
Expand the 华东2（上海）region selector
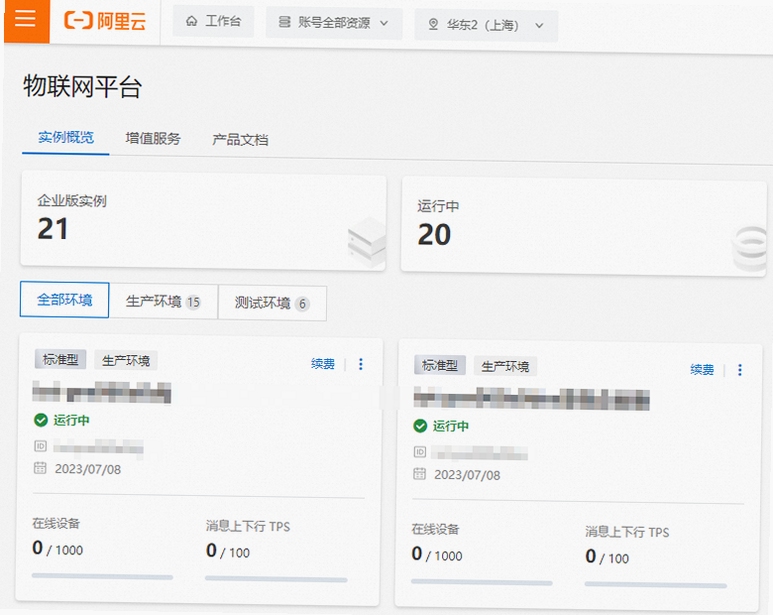[x=486, y=25]
